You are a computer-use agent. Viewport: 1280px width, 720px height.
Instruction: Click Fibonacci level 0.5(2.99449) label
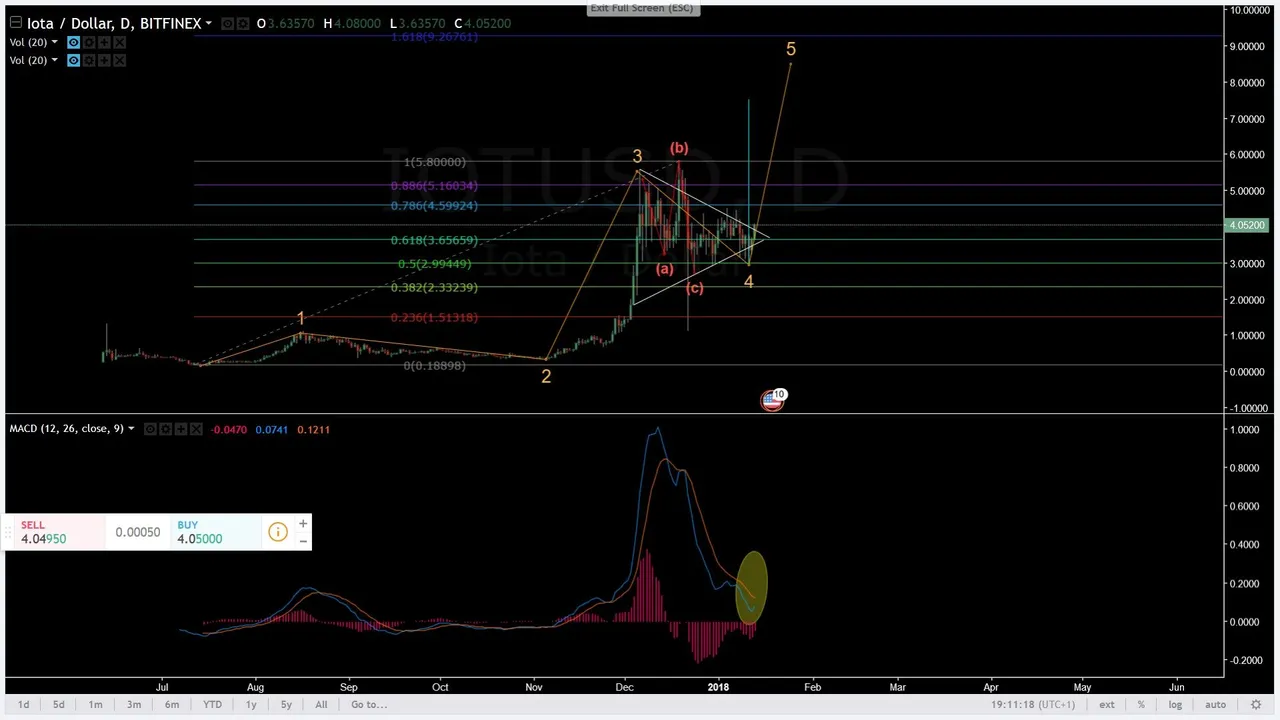(x=434, y=264)
